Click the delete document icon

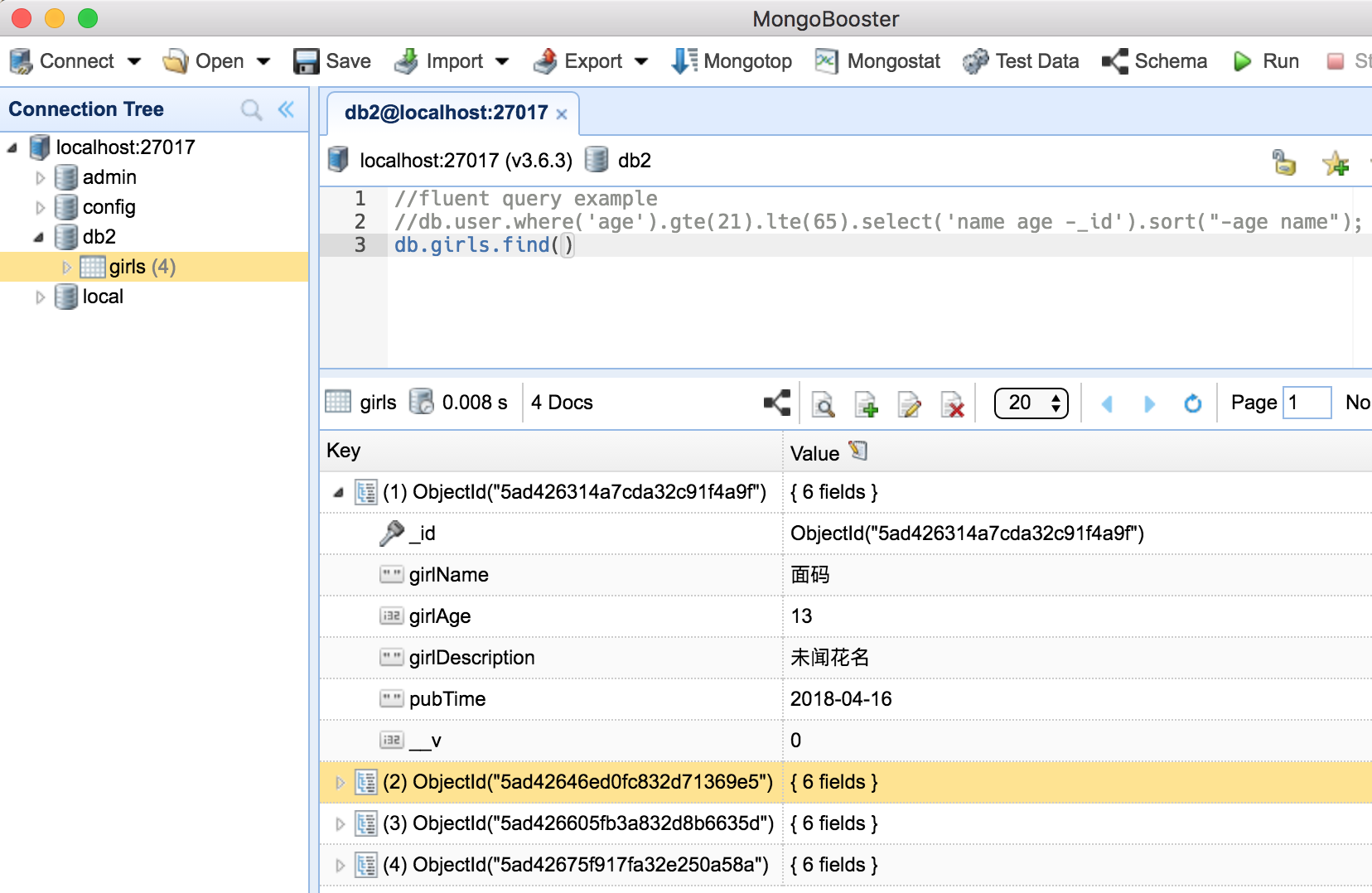952,404
